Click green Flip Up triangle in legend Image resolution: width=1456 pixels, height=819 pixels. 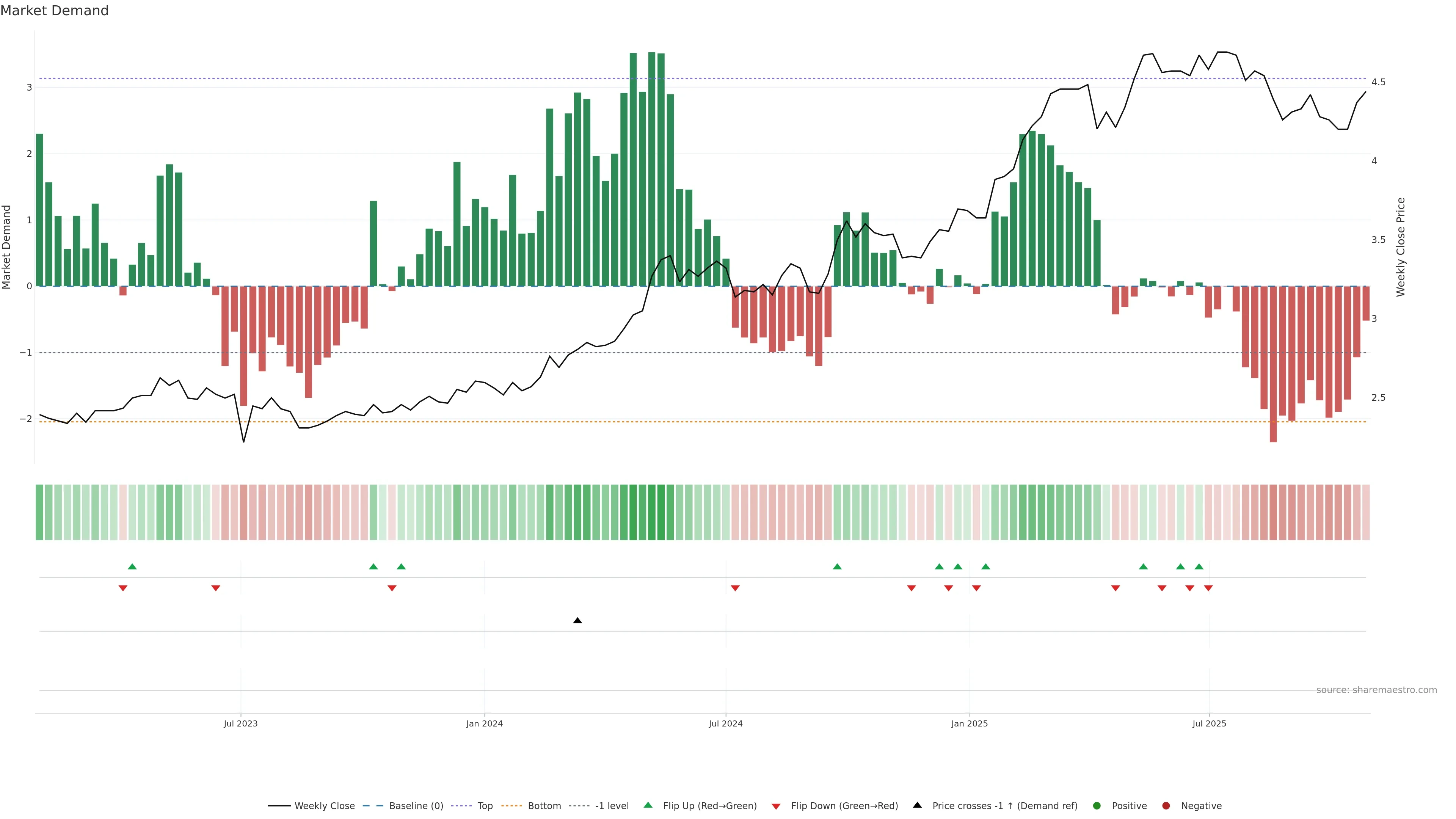click(x=648, y=805)
